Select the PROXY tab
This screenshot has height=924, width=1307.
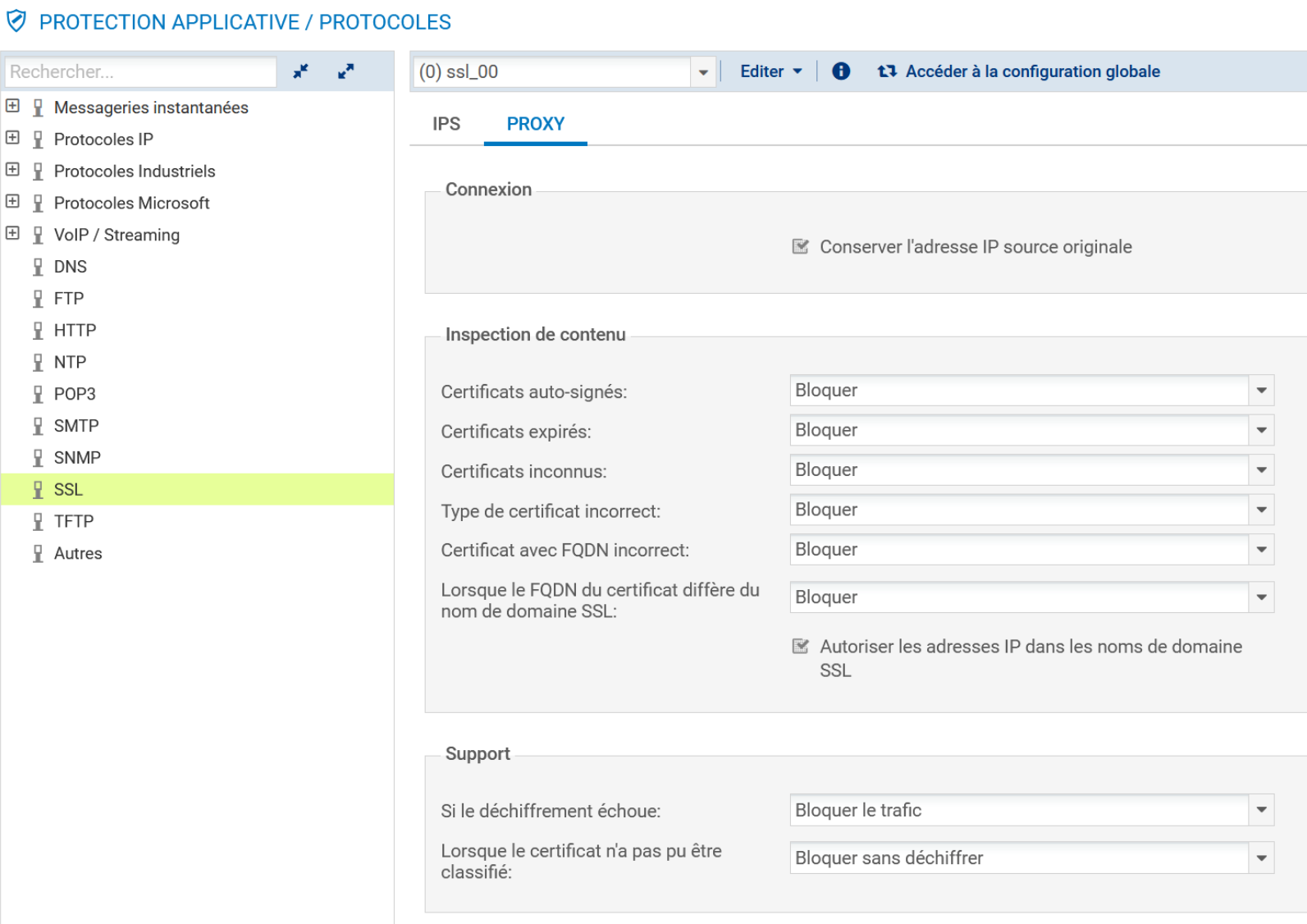click(x=535, y=124)
